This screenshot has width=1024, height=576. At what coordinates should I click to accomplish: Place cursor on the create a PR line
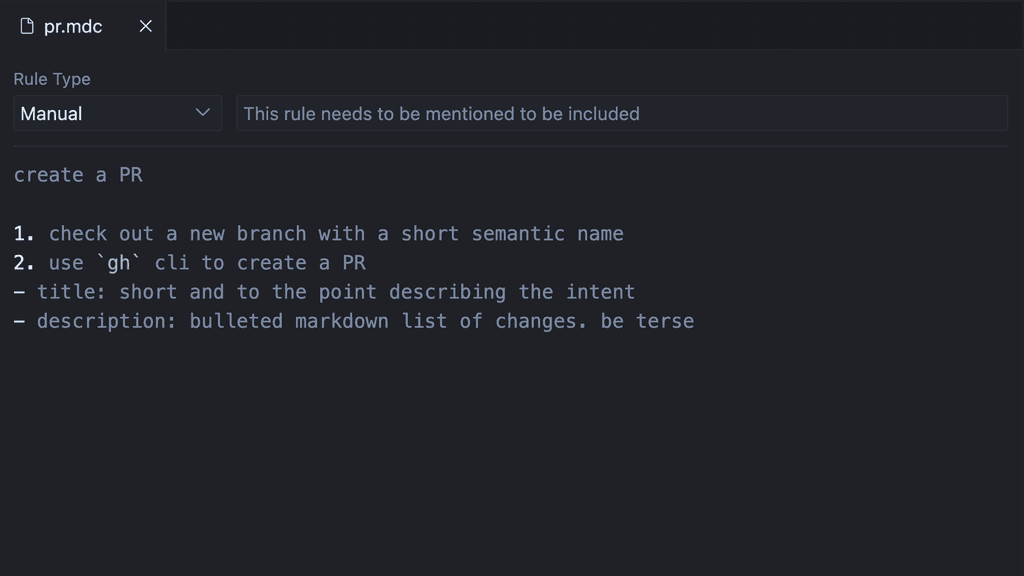[78, 174]
